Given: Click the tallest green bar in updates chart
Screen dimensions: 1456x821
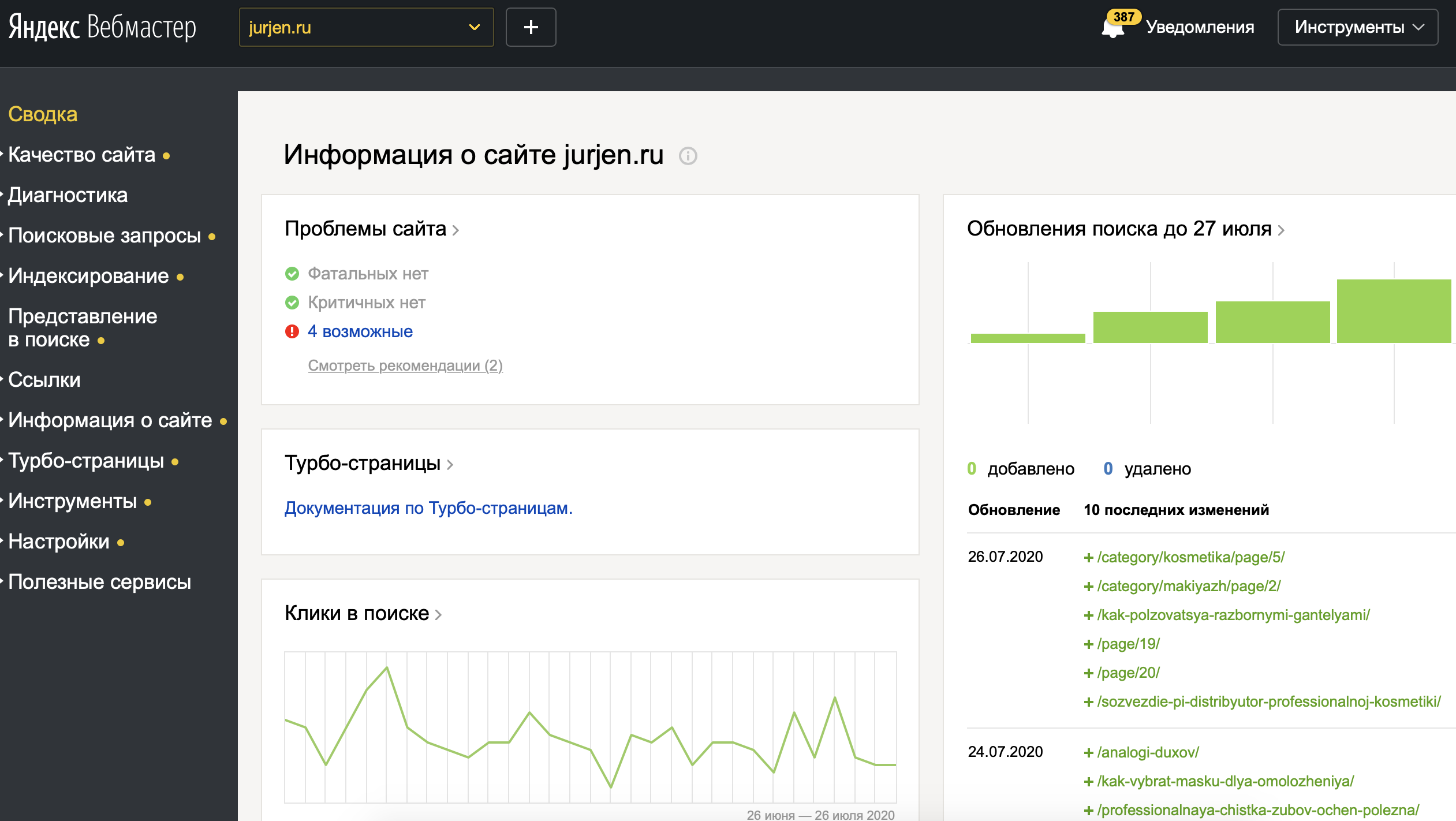Looking at the screenshot, I should tap(1394, 311).
